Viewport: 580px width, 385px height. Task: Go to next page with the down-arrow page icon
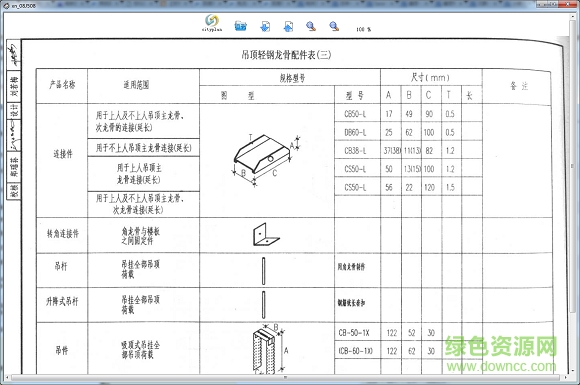(265, 26)
